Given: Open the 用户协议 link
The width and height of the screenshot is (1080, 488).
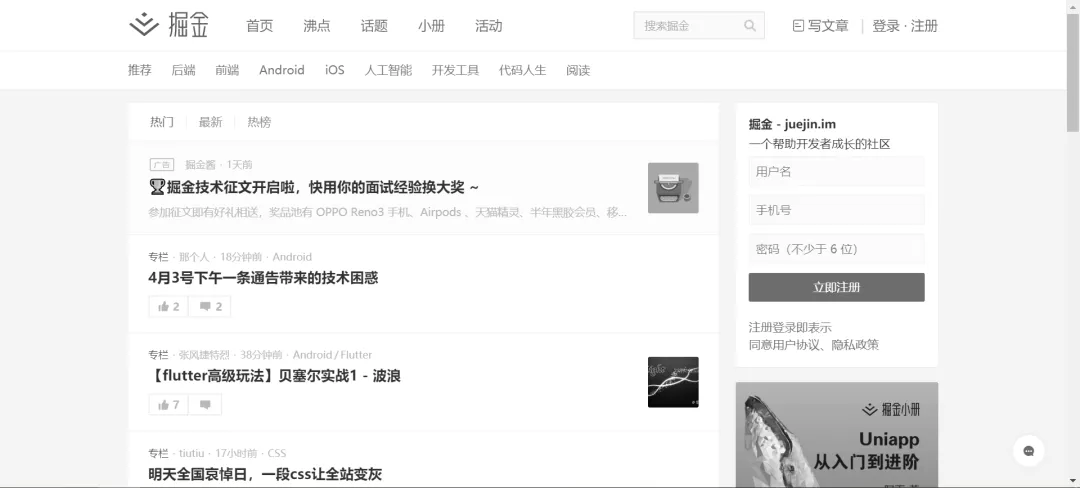Looking at the screenshot, I should click(x=798, y=344).
